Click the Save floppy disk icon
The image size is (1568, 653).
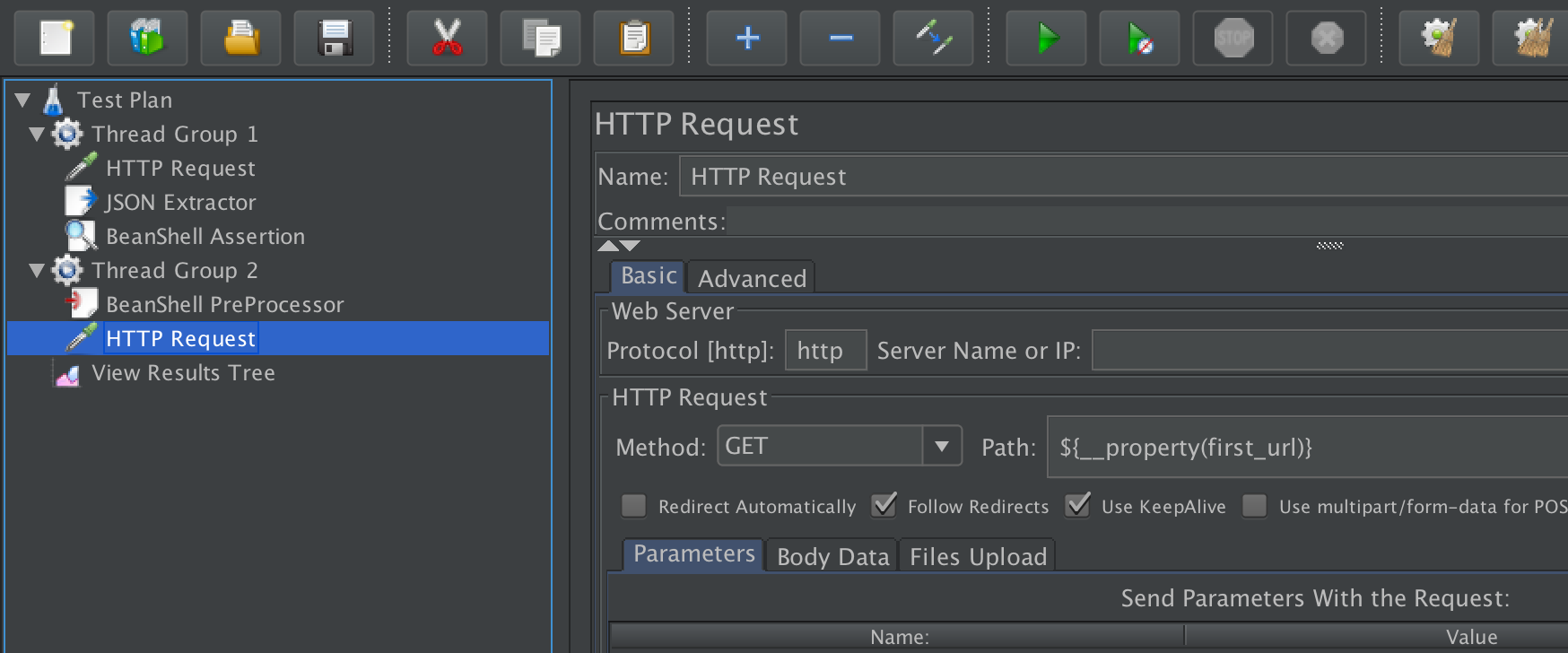point(334,38)
